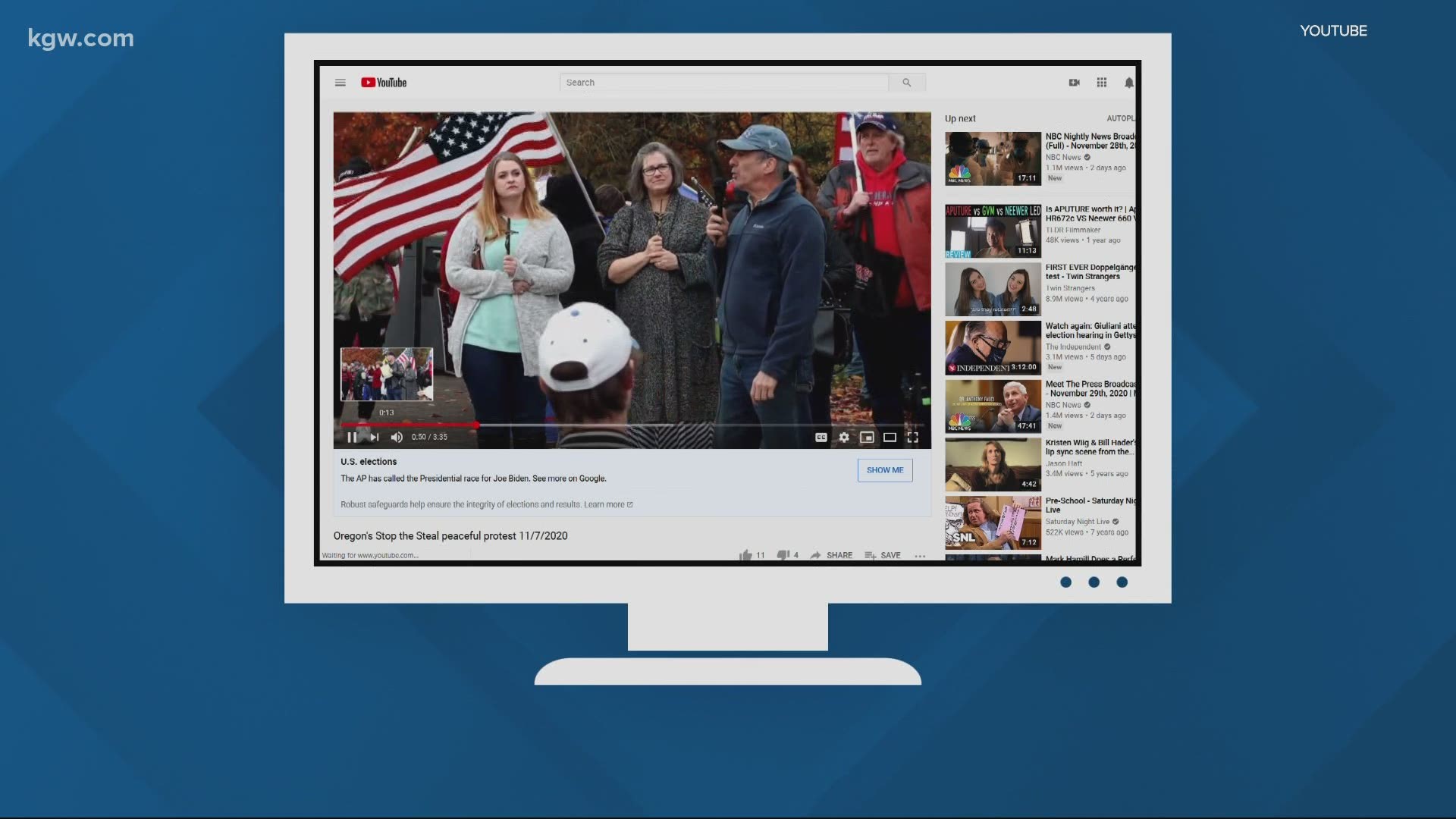The image size is (1456, 819).
Task: Open the TLDR Filmmaker channel name
Action: click(x=1073, y=231)
